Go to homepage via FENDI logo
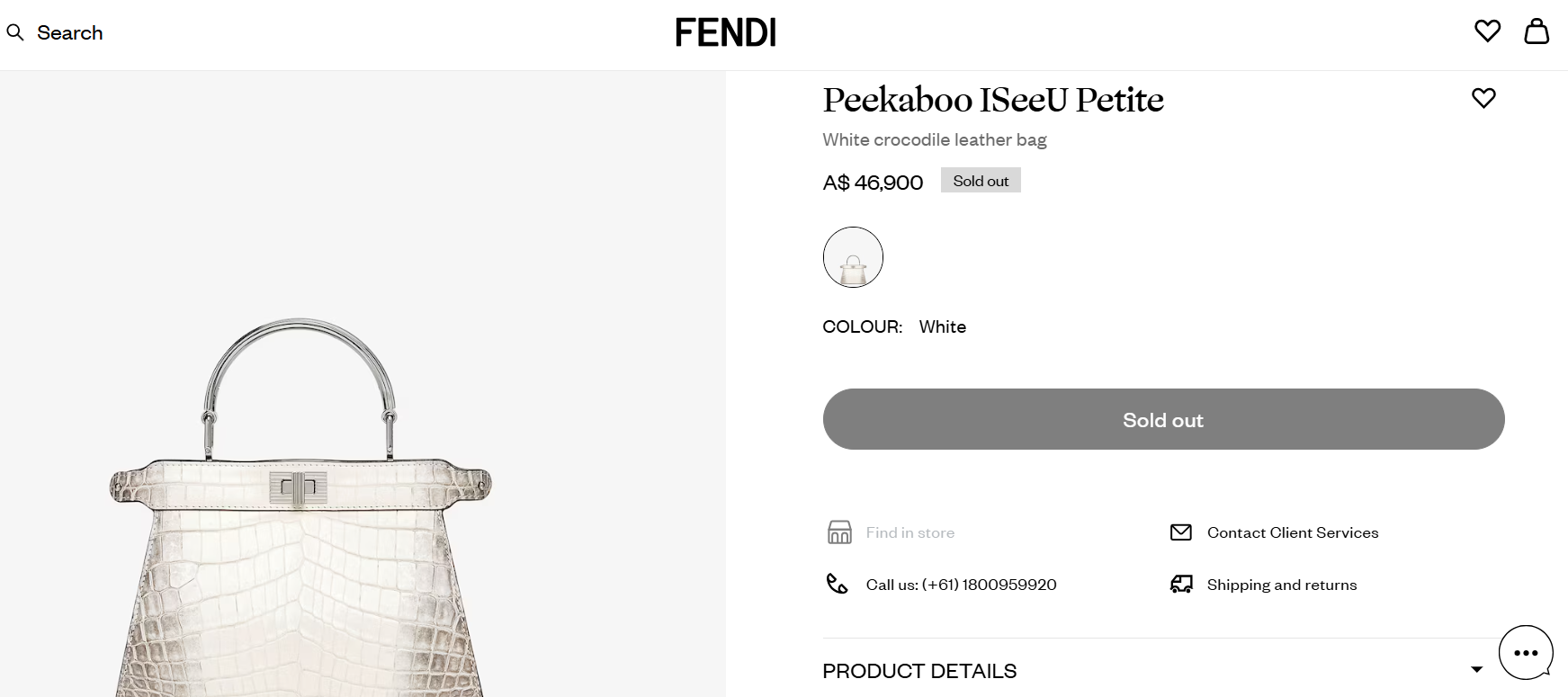Viewport: 1568px width, 697px height. (725, 33)
